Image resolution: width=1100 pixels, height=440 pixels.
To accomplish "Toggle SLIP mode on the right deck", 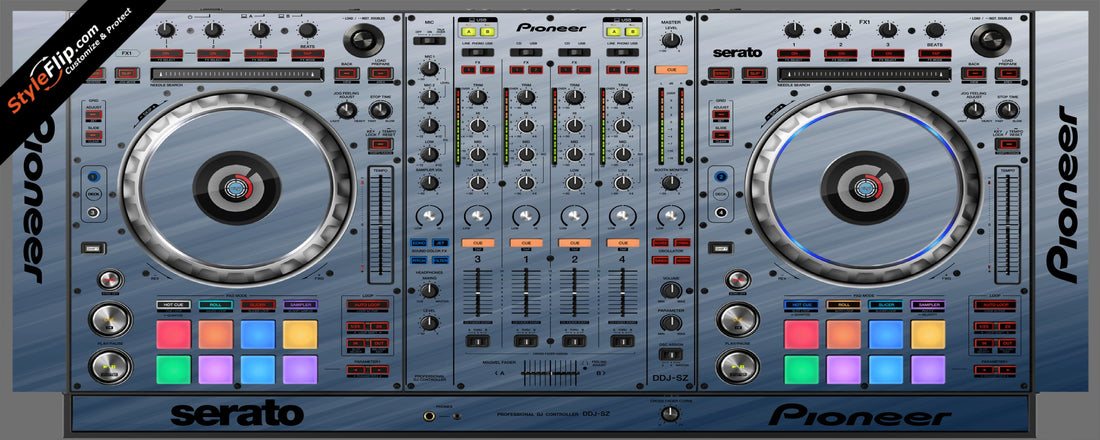I will [x=753, y=73].
